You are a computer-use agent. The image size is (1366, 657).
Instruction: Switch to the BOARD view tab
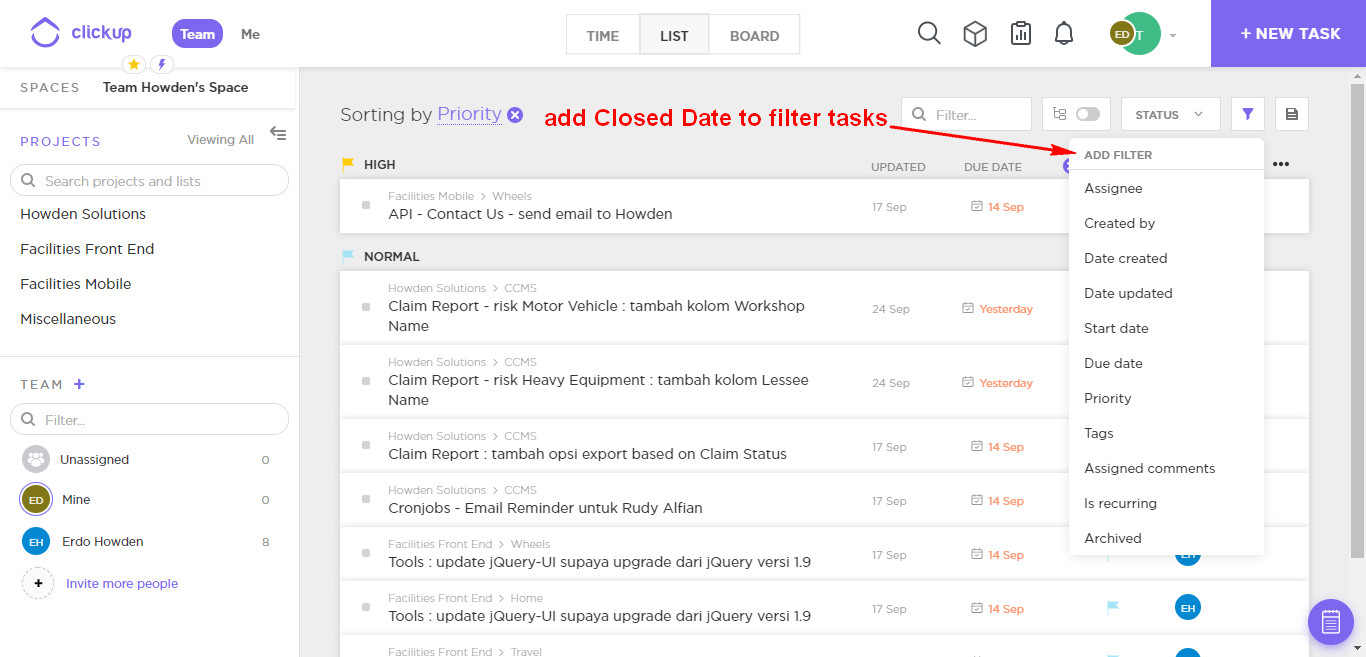pos(754,35)
